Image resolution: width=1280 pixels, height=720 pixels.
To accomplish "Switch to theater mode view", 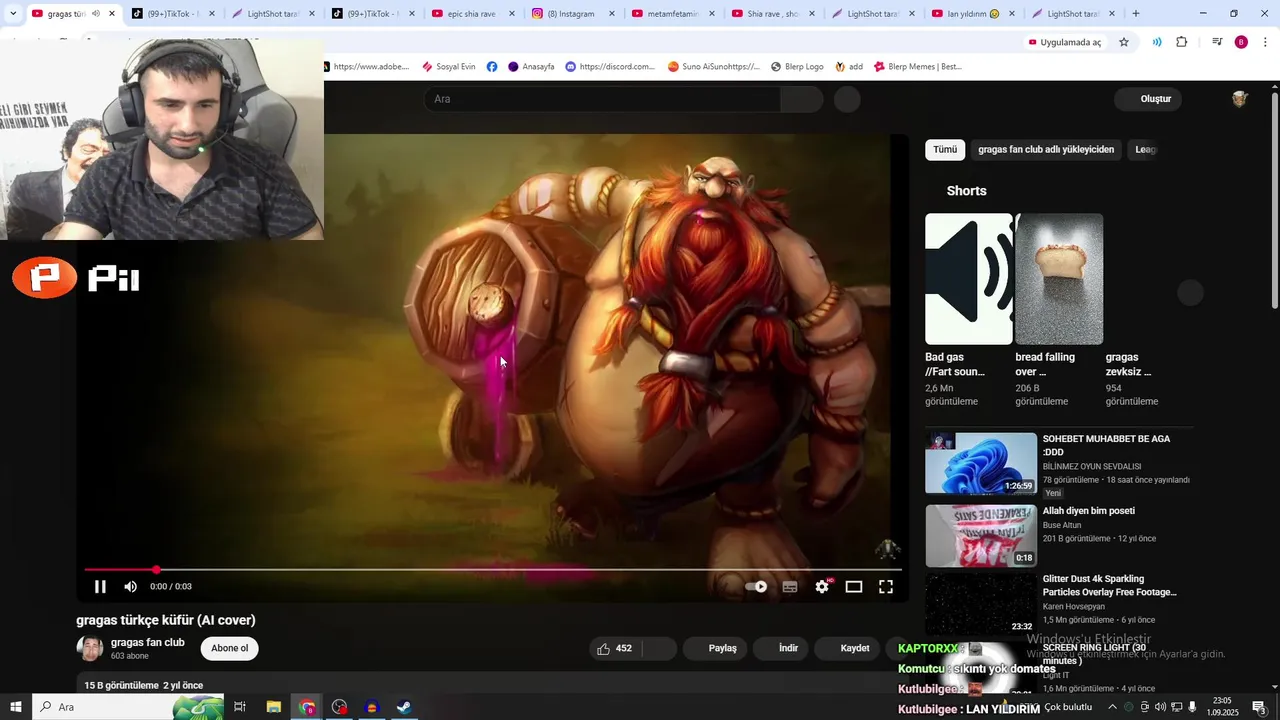I will pos(854,587).
